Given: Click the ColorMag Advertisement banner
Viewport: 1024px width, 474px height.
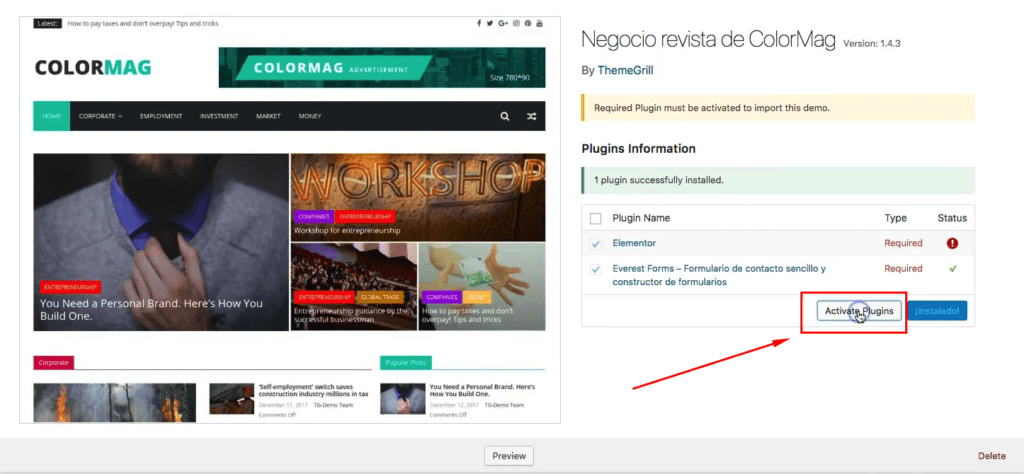Looking at the screenshot, I should (x=382, y=67).
